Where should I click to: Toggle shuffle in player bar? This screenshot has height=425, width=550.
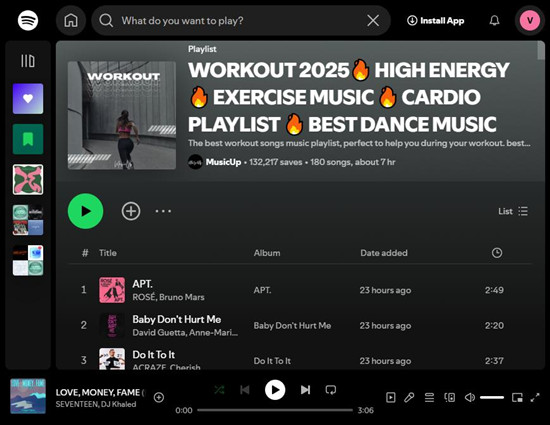coord(219,390)
